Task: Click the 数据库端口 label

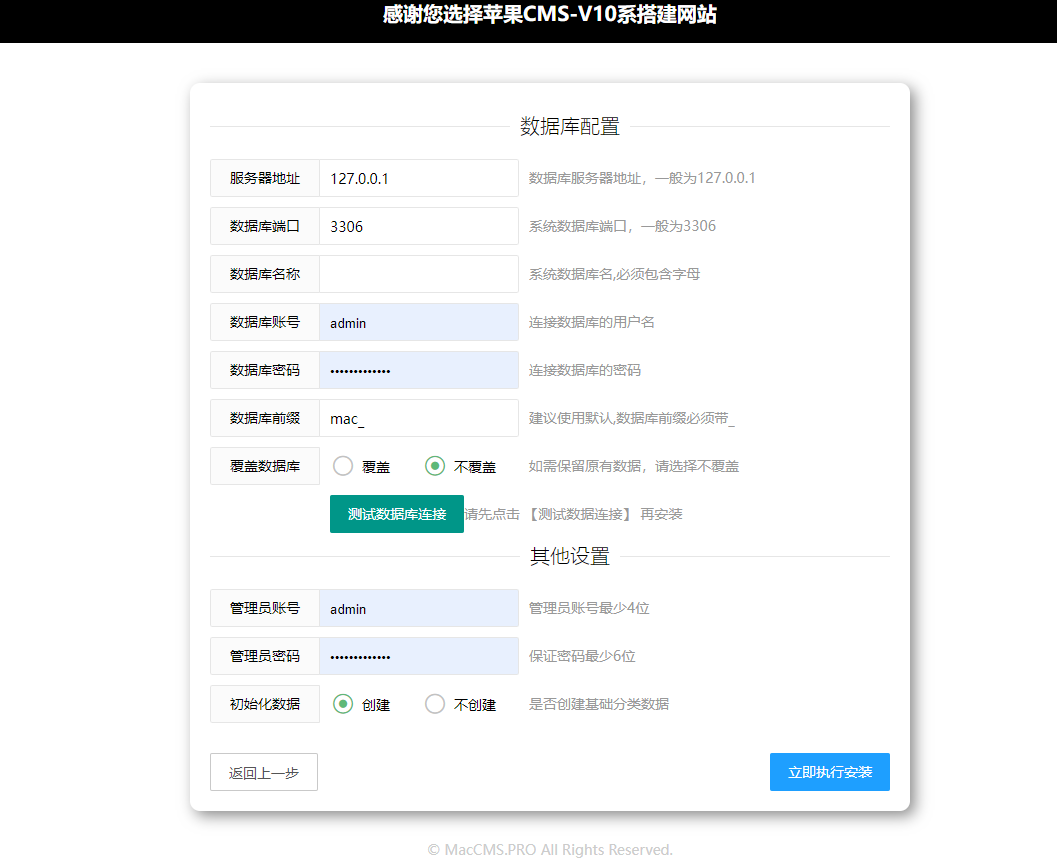Action: (264, 226)
